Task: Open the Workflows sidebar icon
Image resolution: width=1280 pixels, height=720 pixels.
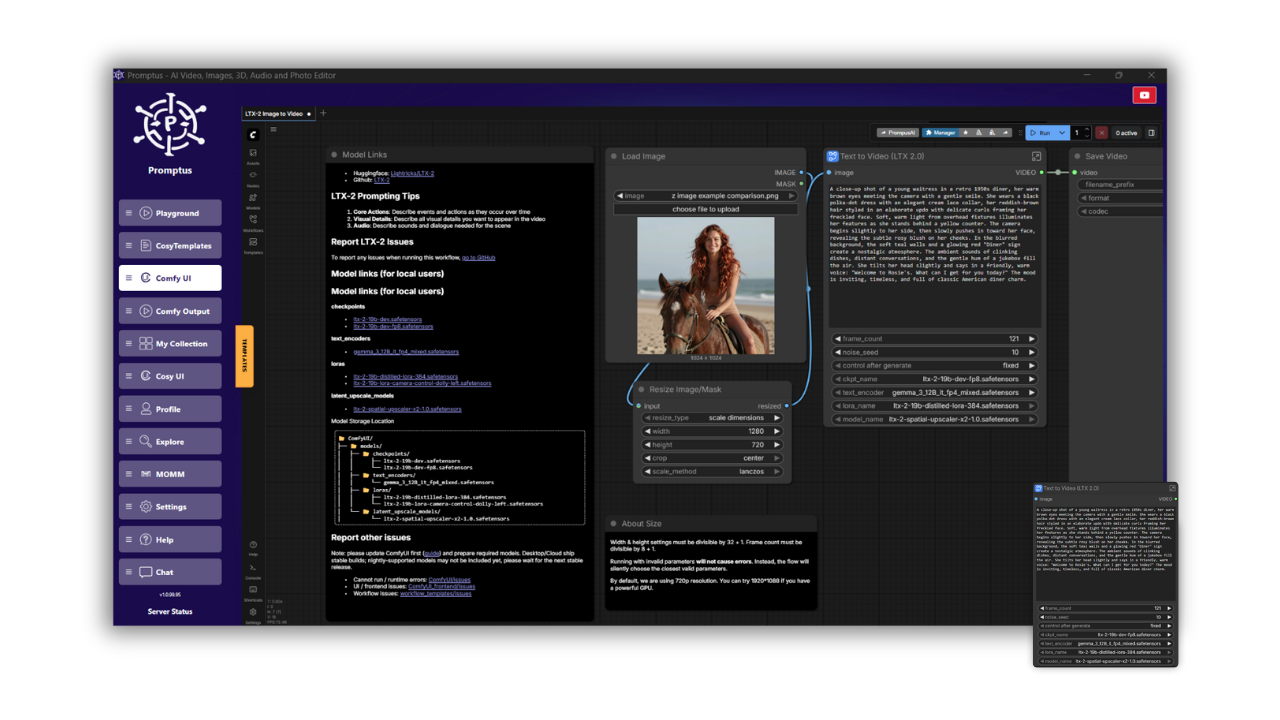Action: point(253,221)
